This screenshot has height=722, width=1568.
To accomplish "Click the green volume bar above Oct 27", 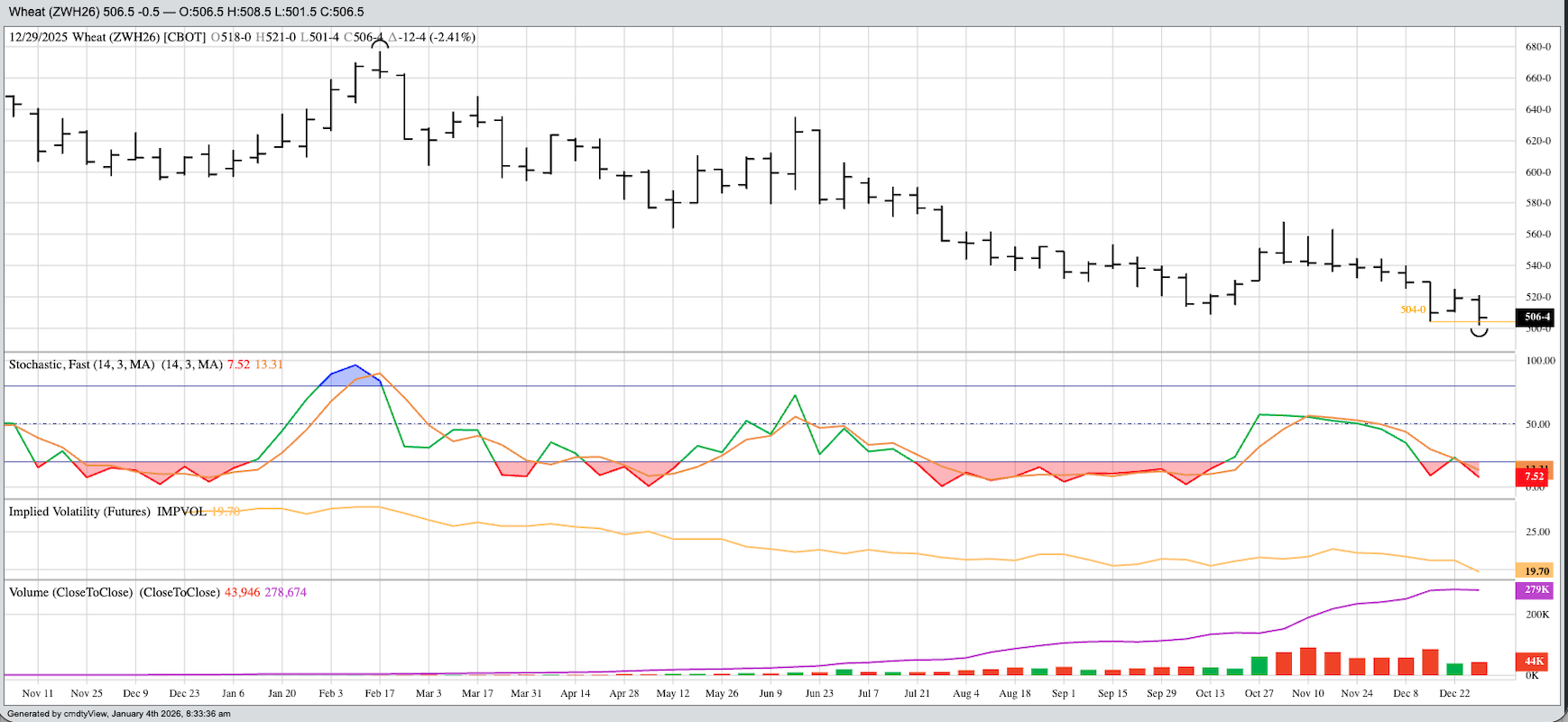I will point(1259,666).
